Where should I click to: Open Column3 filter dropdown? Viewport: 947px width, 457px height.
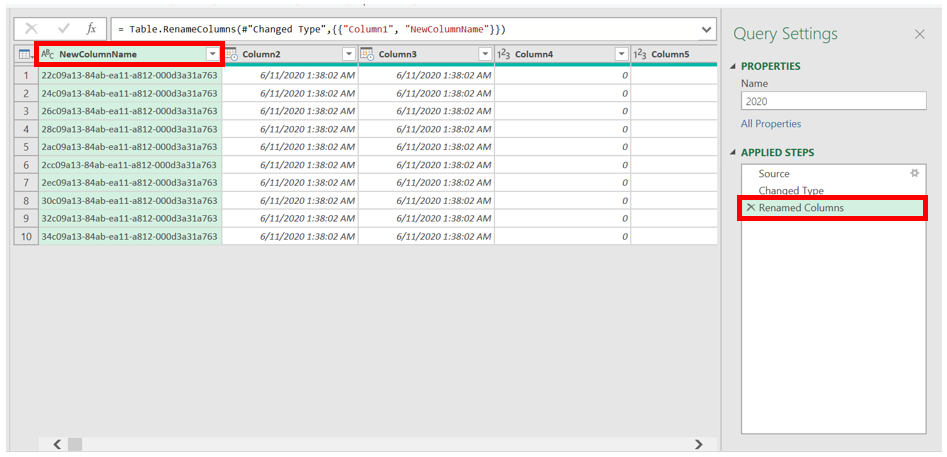(x=485, y=54)
